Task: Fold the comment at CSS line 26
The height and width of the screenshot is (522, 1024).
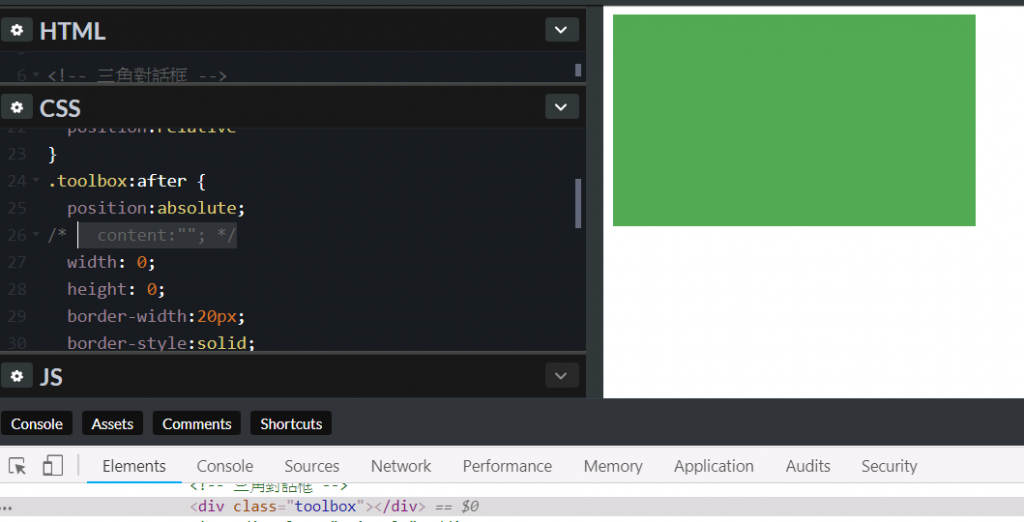Action: [x=36, y=235]
